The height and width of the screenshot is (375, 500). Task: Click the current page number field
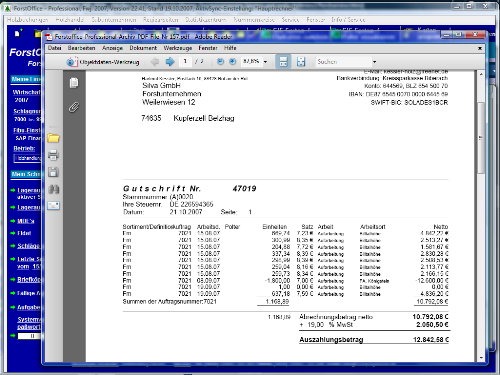tap(185, 61)
